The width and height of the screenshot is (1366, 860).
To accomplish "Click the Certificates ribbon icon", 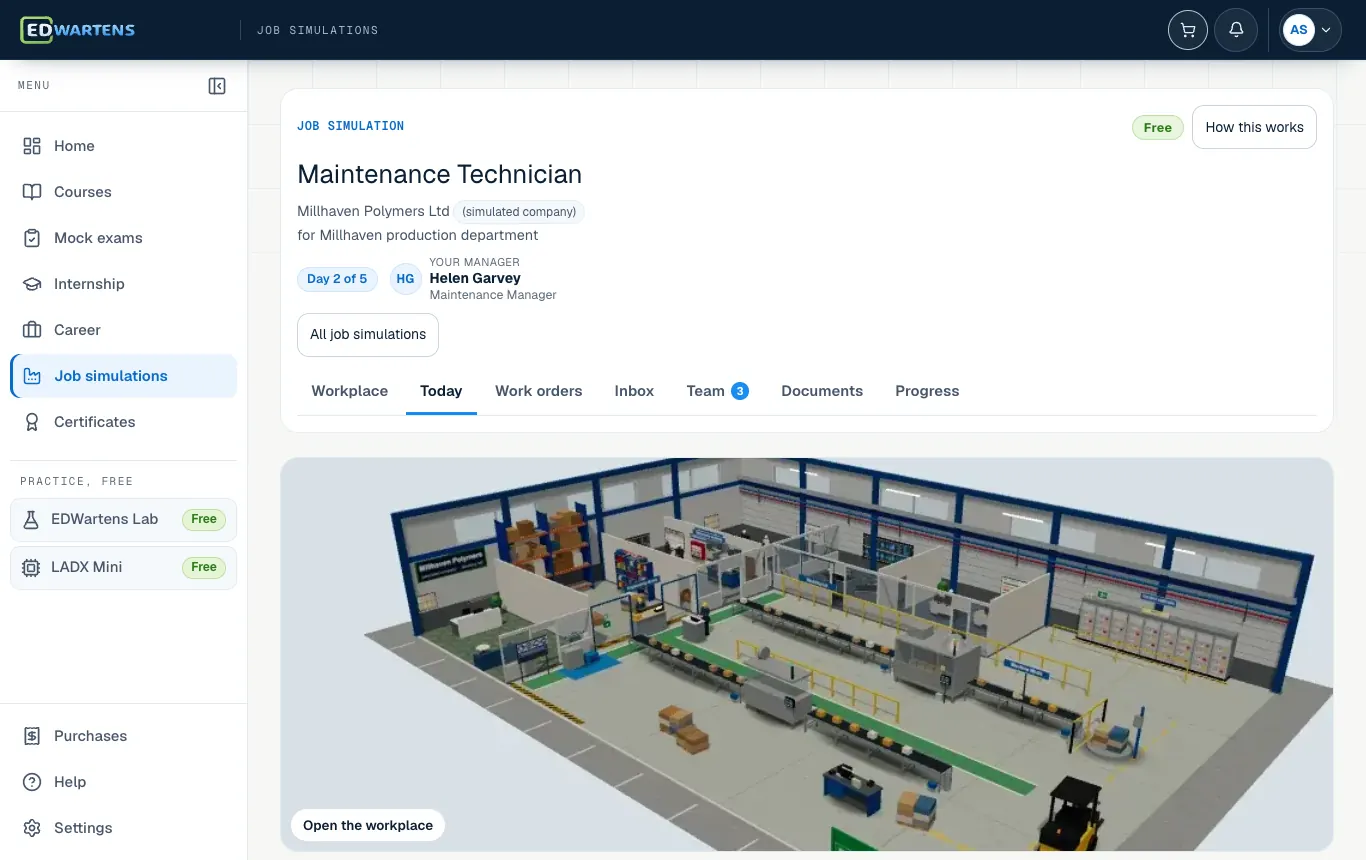I will click(32, 422).
